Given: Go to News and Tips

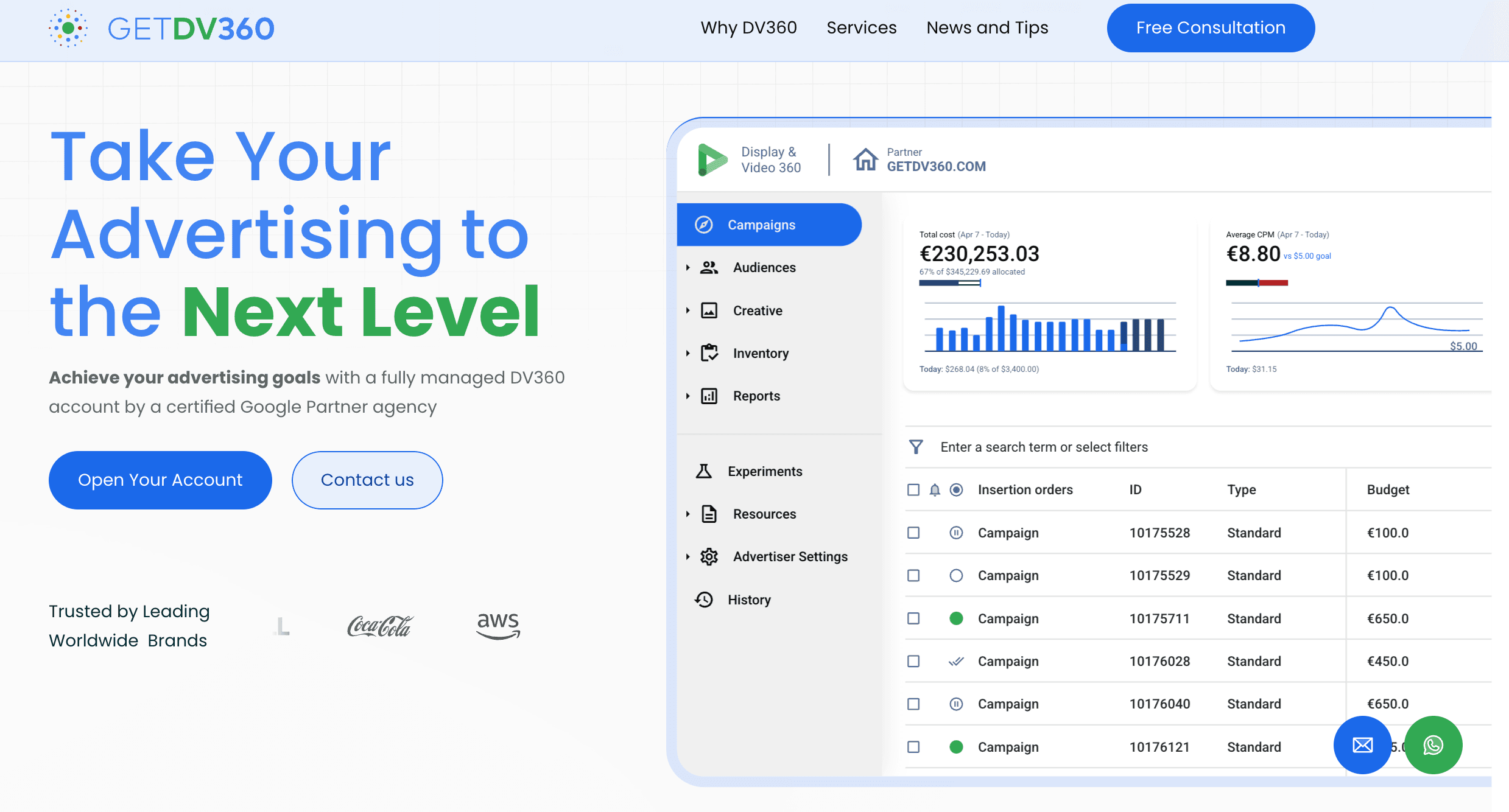Looking at the screenshot, I should click(x=987, y=27).
